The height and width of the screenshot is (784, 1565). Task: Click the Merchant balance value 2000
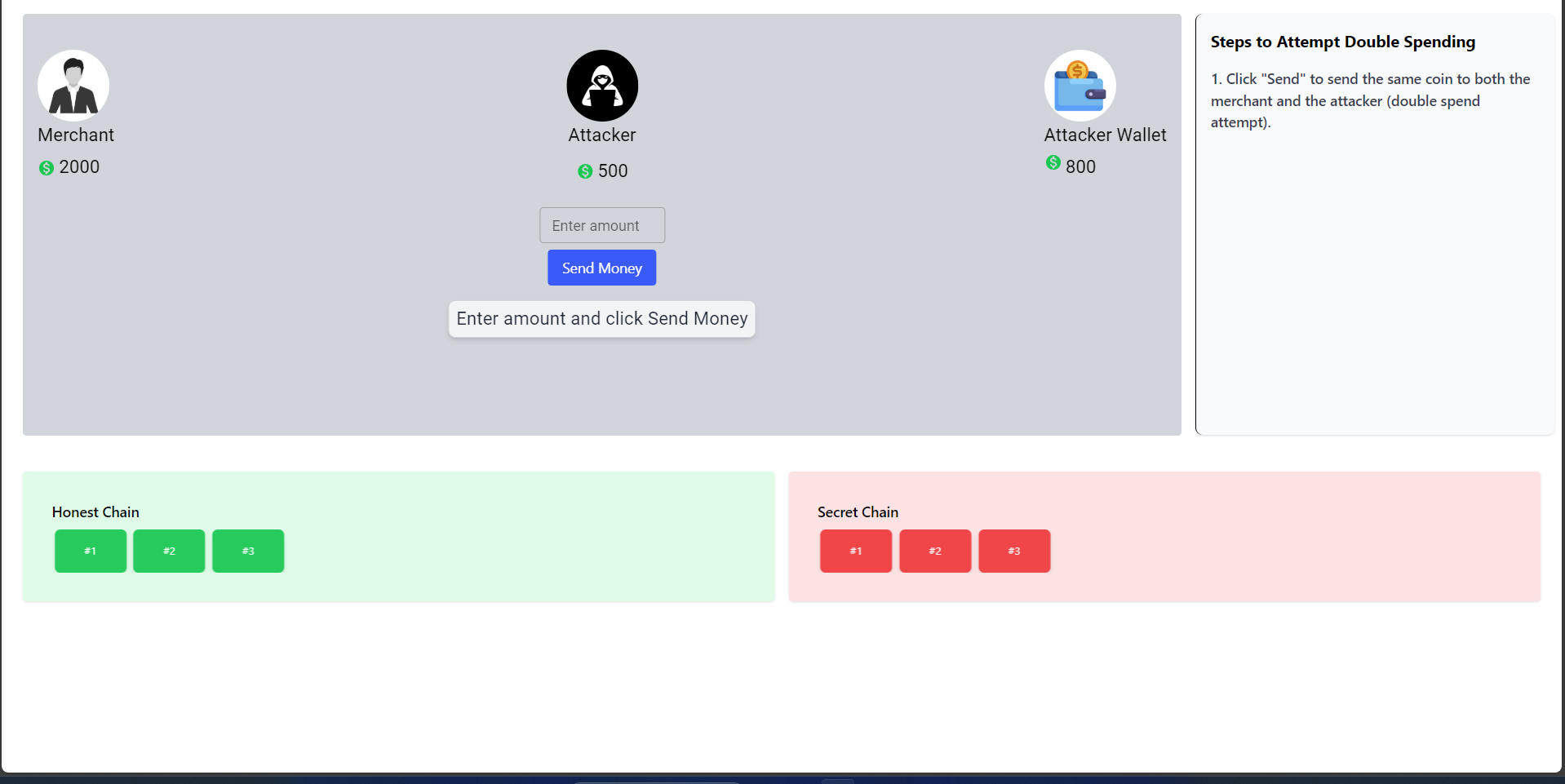coord(79,167)
